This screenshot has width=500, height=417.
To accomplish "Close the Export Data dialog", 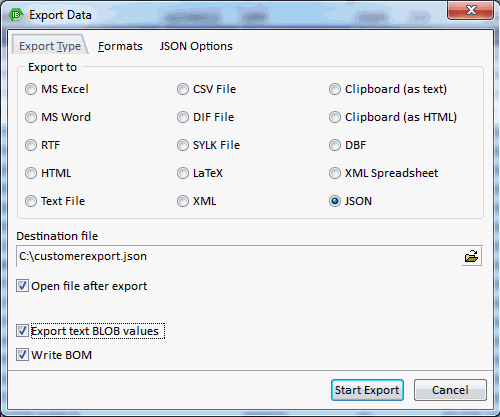I will [x=470, y=10].
